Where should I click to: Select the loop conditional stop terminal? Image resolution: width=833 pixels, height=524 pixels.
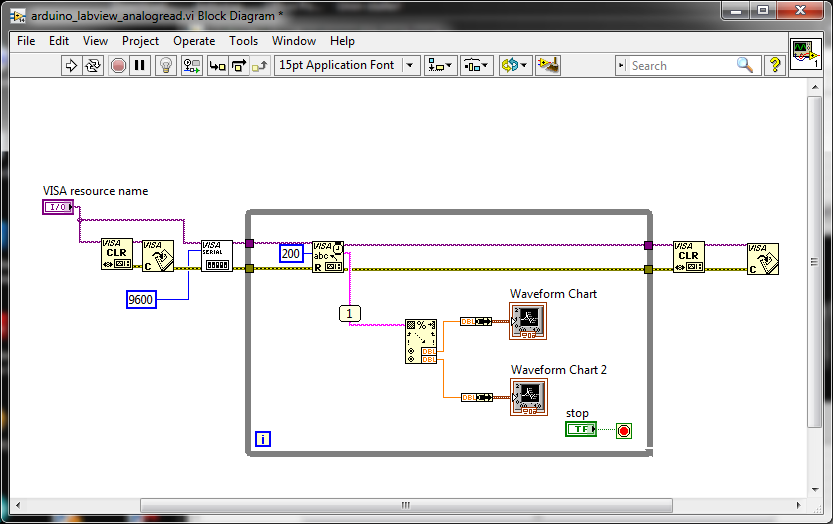(624, 430)
